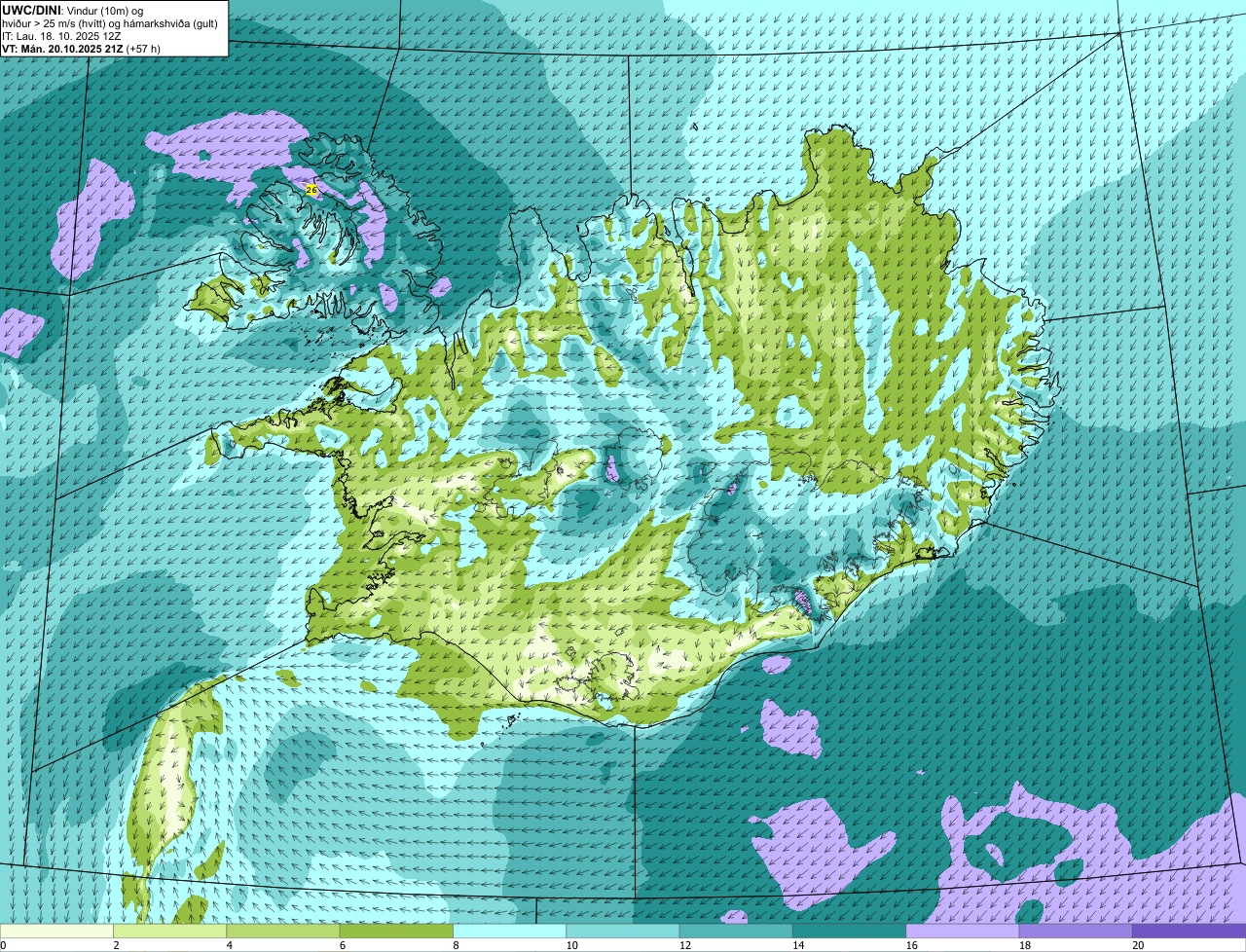Click the 8–10 m/s legend swatch
Screen dimensions: 1246x952
[510, 931]
